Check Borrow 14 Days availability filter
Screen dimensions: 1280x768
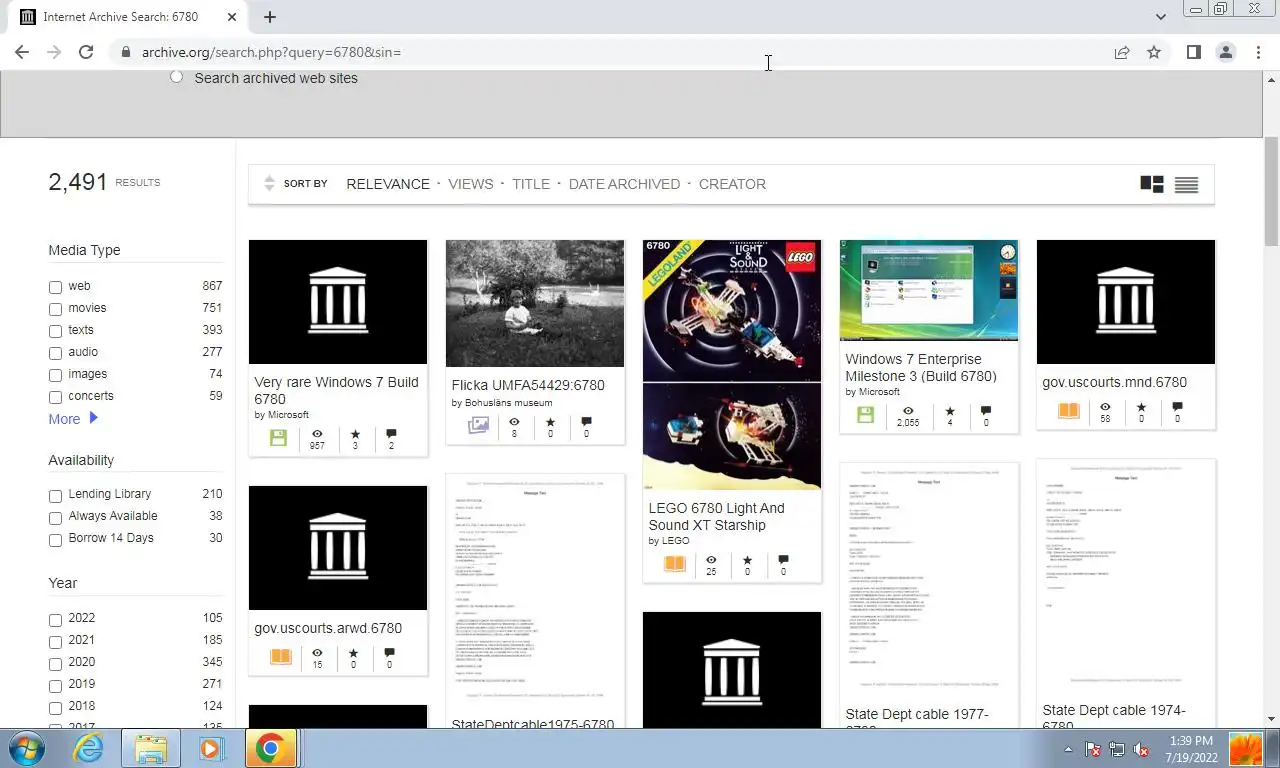[56, 540]
